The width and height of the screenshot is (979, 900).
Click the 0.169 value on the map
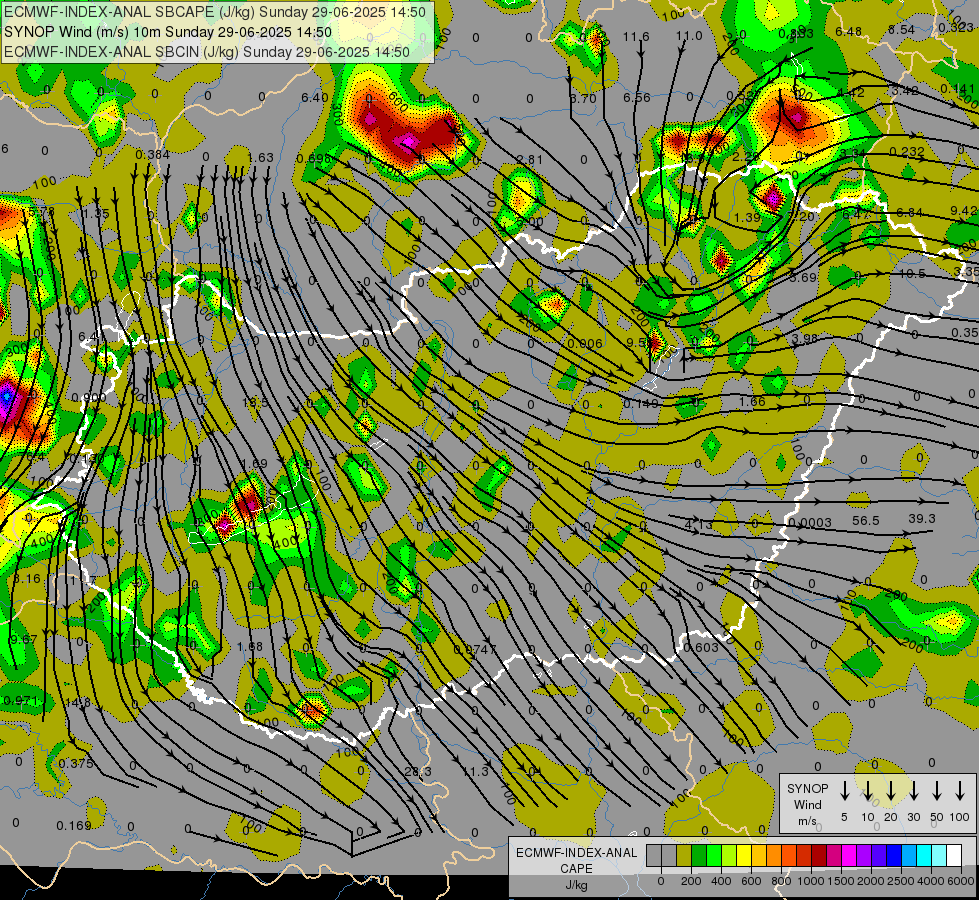tap(74, 826)
